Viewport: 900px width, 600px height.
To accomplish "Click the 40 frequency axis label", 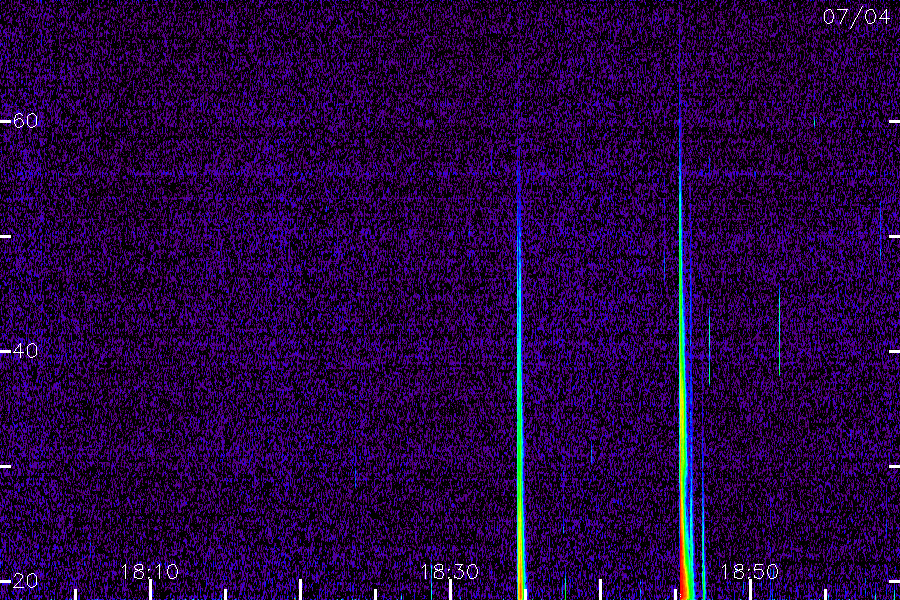I will point(25,350).
